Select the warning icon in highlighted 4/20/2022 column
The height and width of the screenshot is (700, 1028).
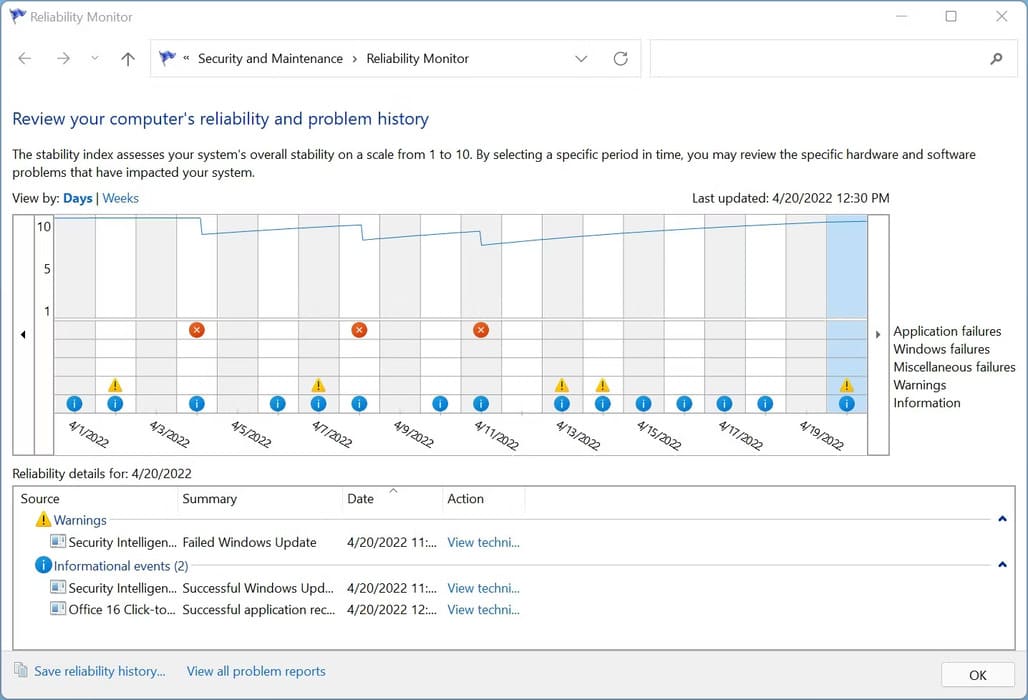(x=846, y=385)
